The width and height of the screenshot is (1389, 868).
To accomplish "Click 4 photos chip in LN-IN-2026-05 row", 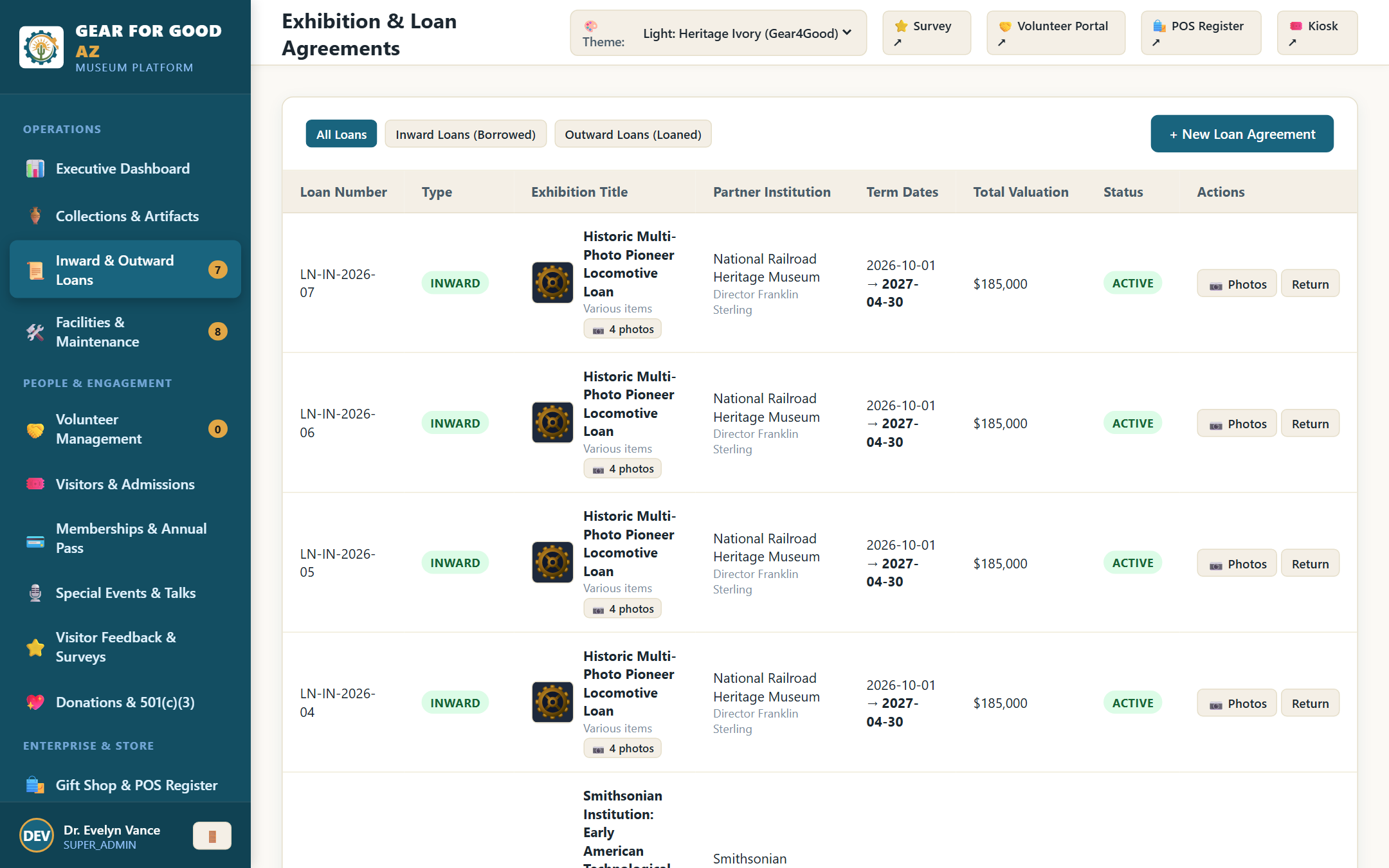I will pos(622,609).
